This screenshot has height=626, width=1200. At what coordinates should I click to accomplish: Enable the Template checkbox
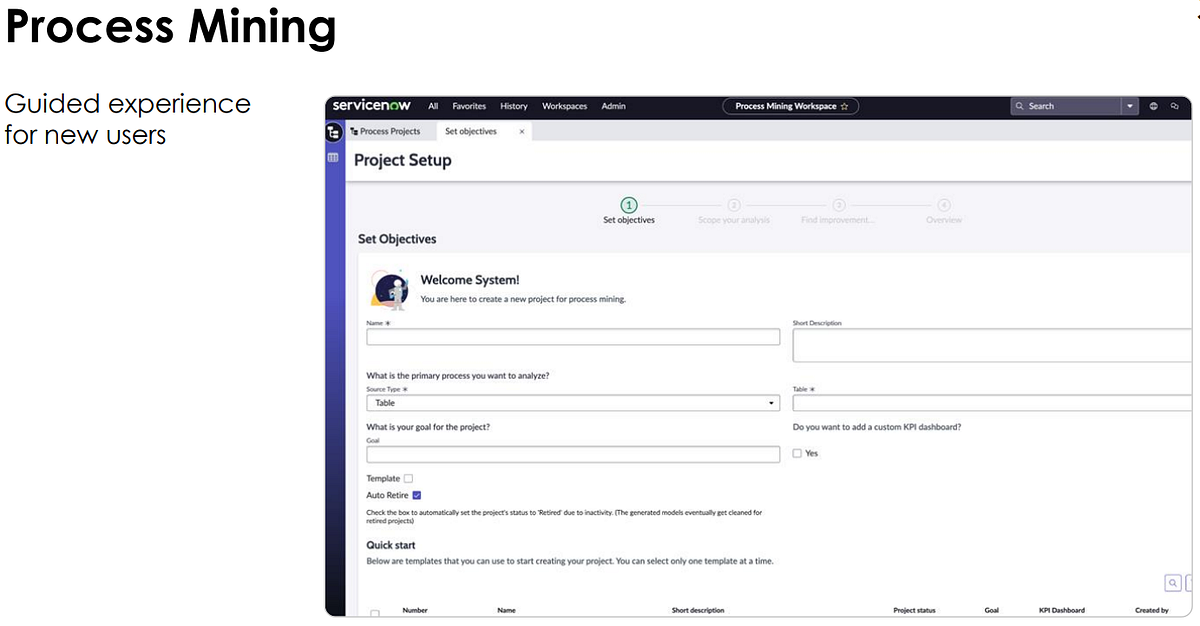click(407, 478)
